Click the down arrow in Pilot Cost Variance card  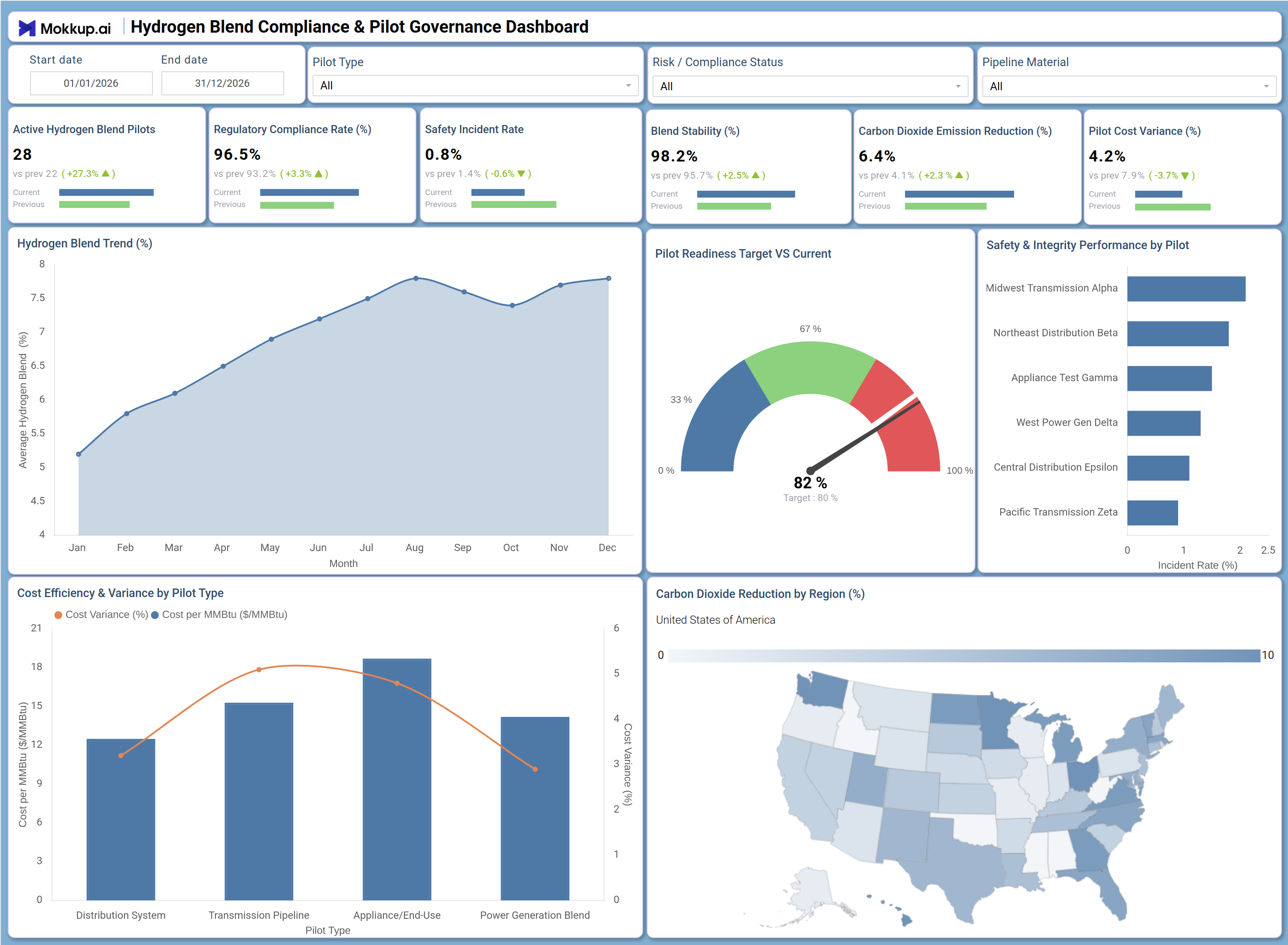tap(1185, 176)
